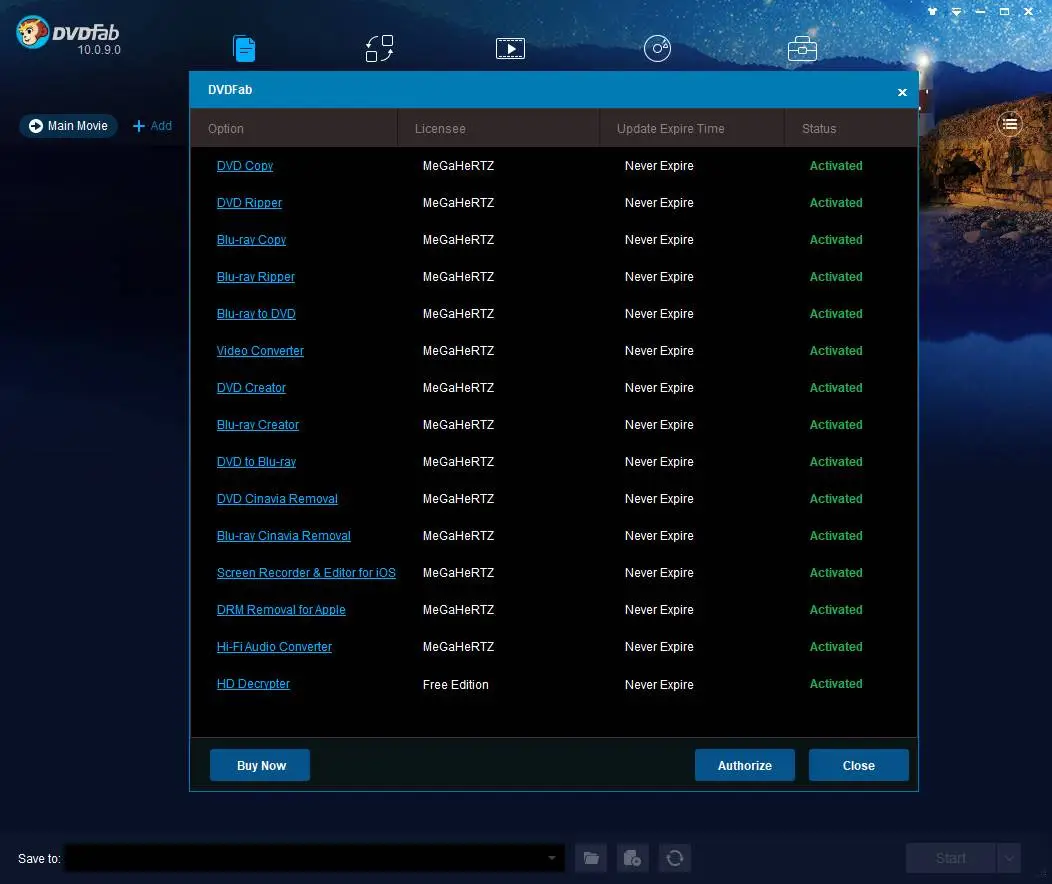Click the Main Movie mode button

(68, 125)
